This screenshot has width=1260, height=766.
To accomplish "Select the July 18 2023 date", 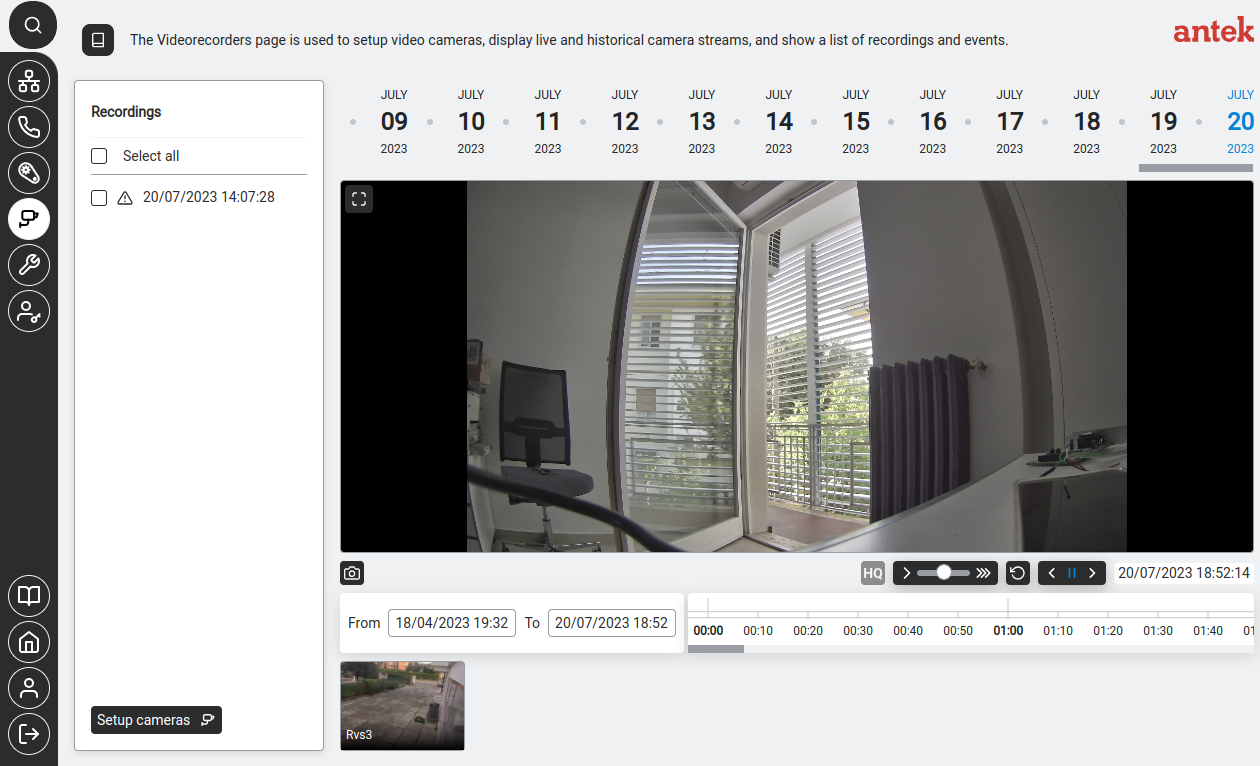I will (1087, 122).
